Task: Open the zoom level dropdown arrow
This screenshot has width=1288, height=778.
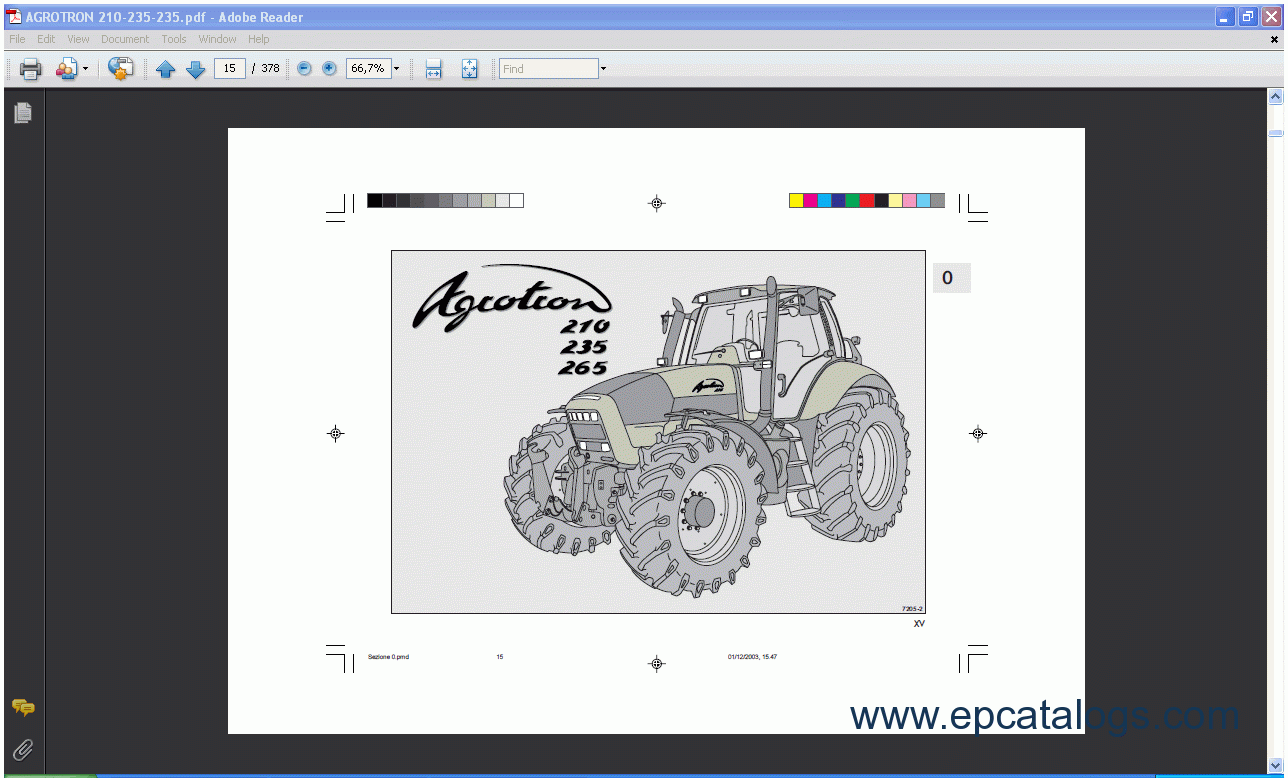Action: pyautogui.click(x=396, y=69)
